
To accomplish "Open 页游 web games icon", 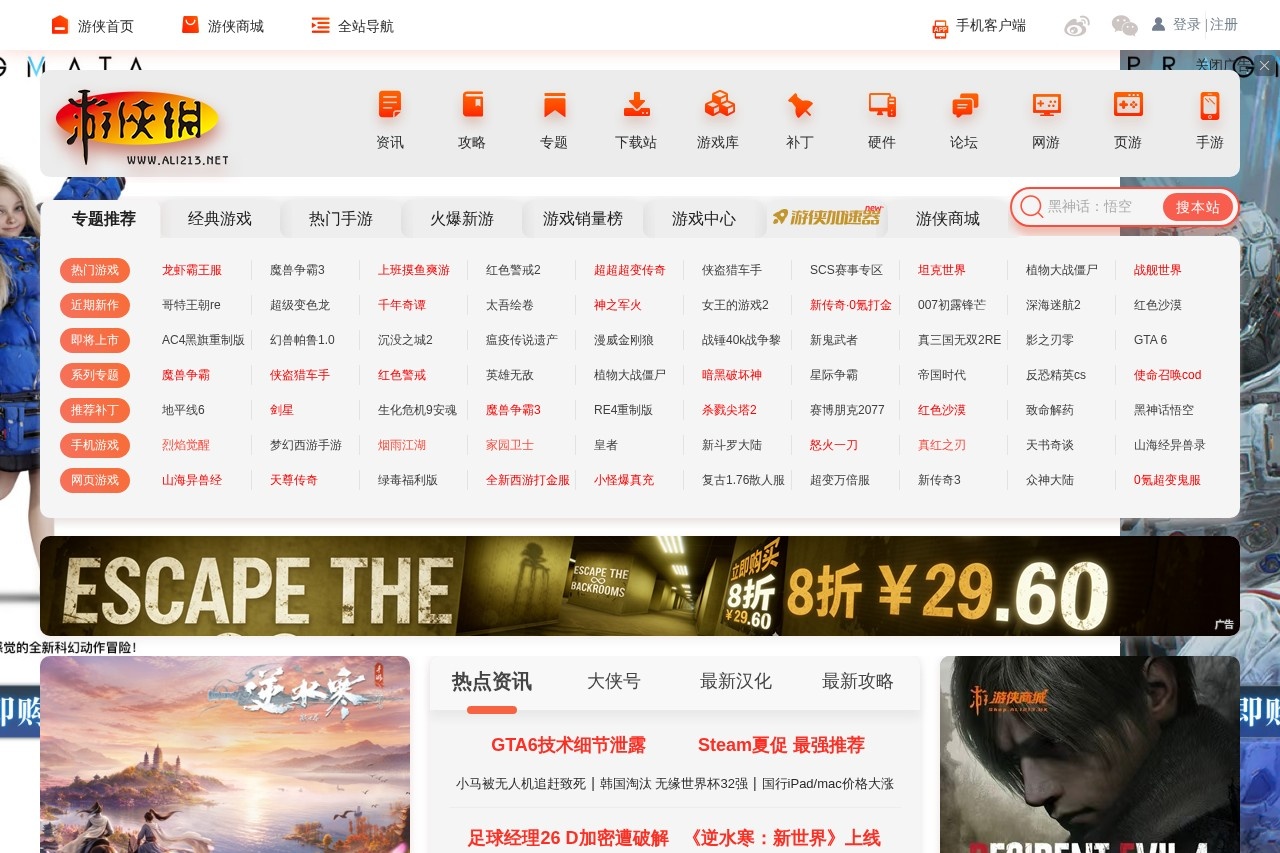I will point(1128,104).
